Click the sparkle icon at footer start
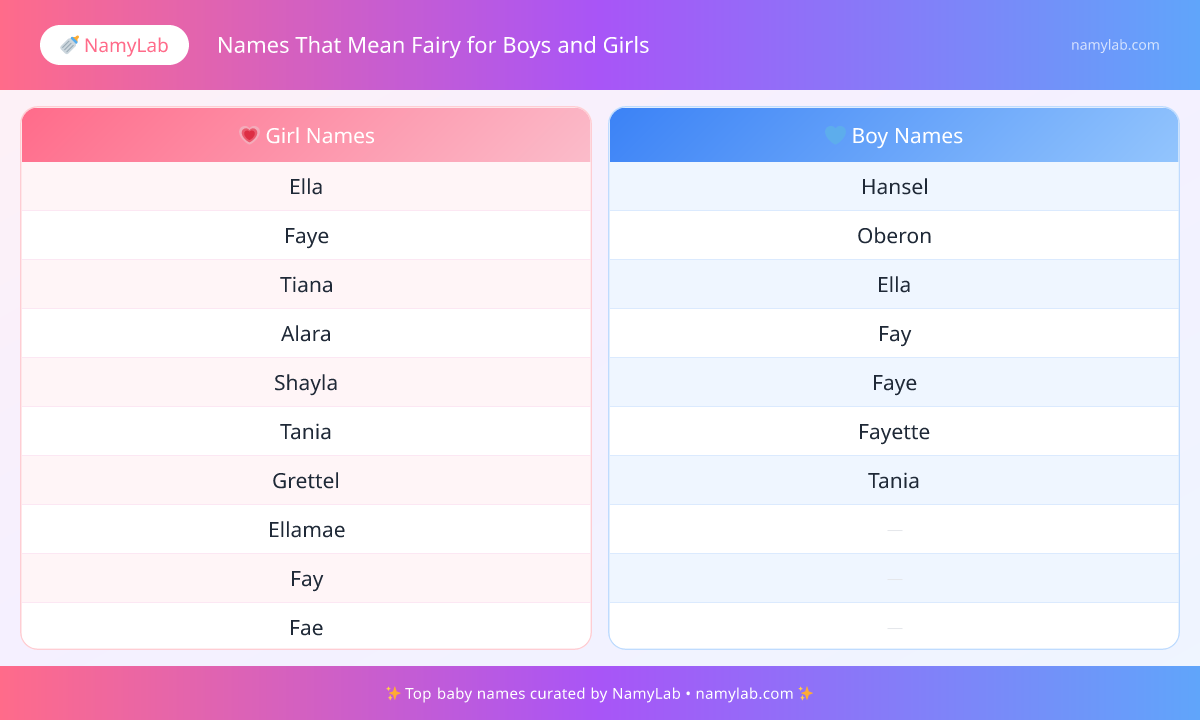Screen dimensions: 1200x720 (393, 693)
